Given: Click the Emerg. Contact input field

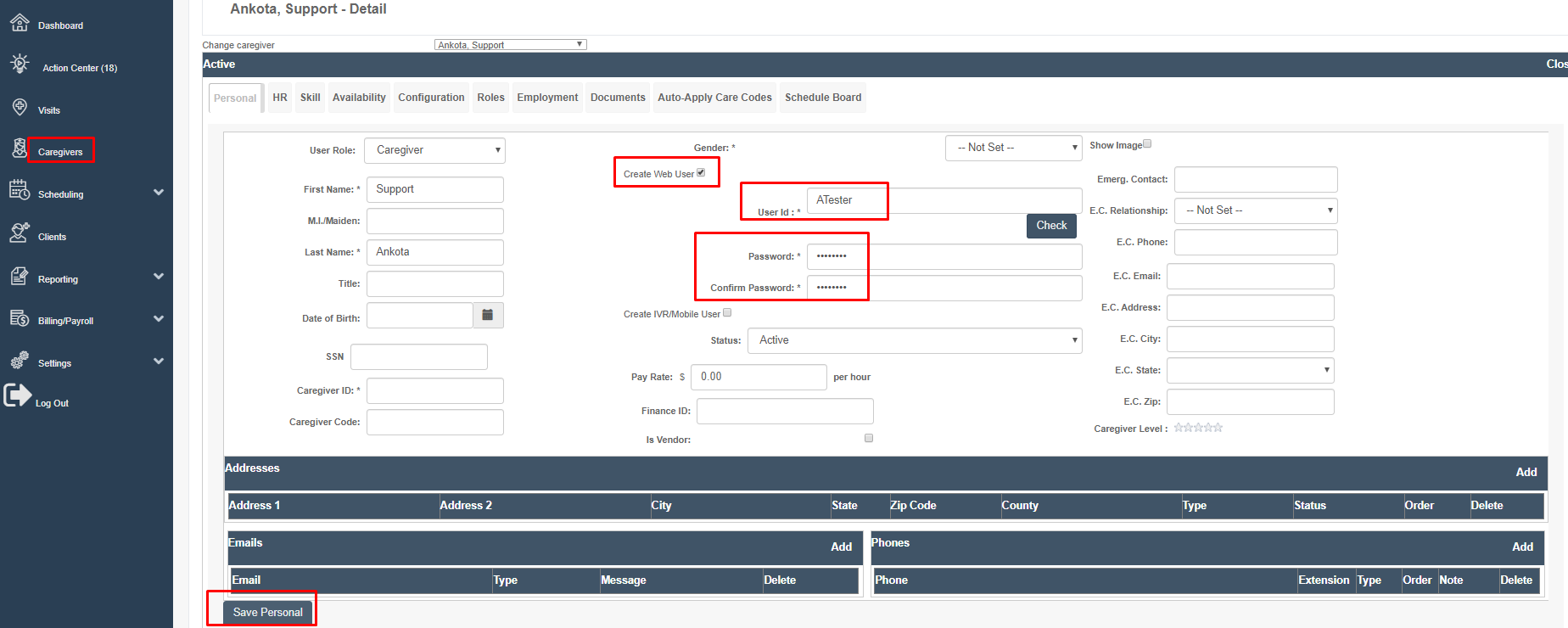Looking at the screenshot, I should 1256,179.
